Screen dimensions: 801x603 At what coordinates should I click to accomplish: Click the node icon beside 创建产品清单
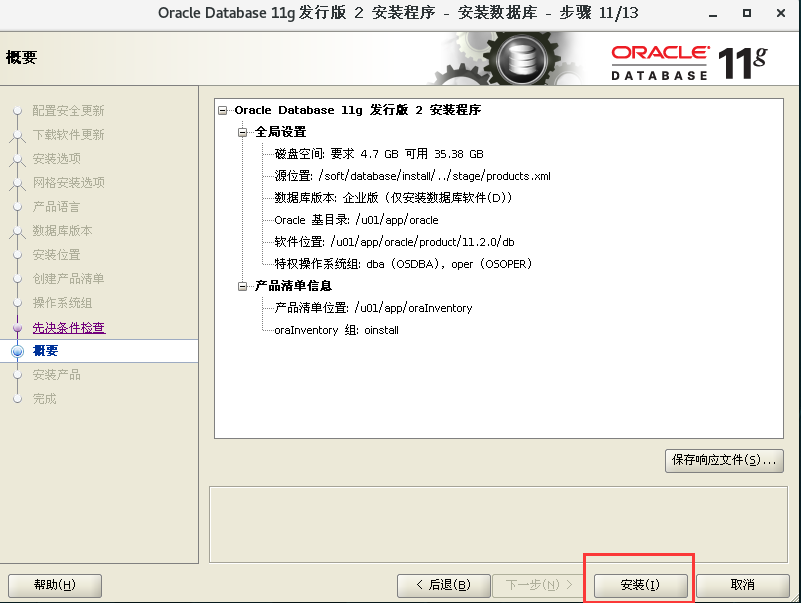point(17,278)
